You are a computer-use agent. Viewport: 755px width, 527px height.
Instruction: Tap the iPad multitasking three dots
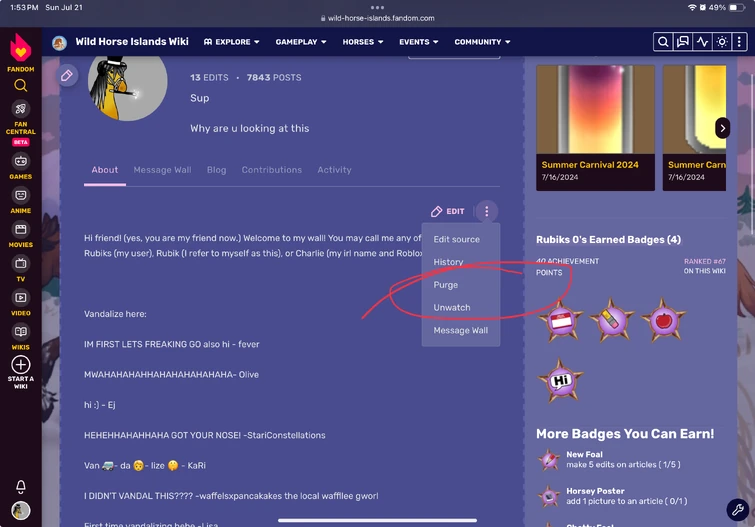click(378, 7)
